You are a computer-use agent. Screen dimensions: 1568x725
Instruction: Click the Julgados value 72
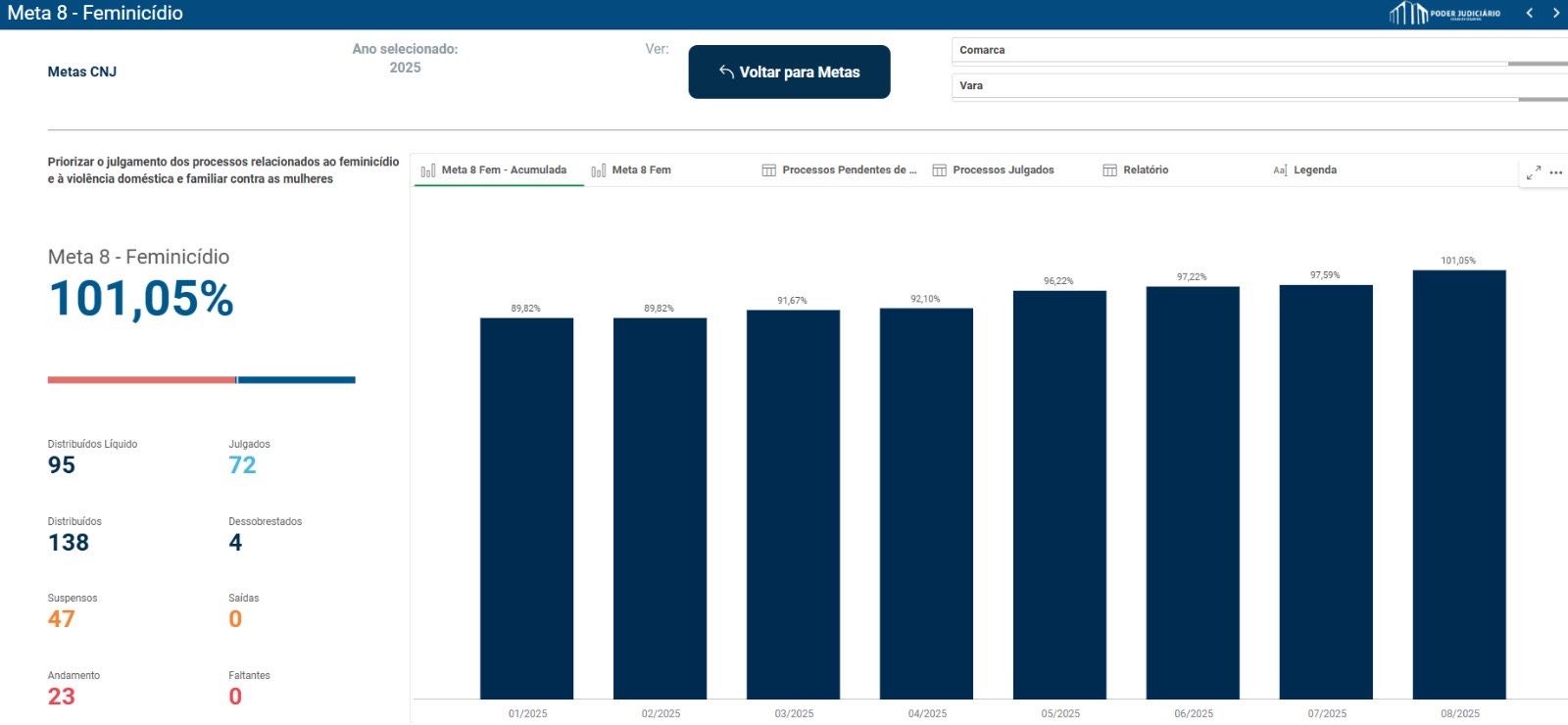(x=242, y=465)
